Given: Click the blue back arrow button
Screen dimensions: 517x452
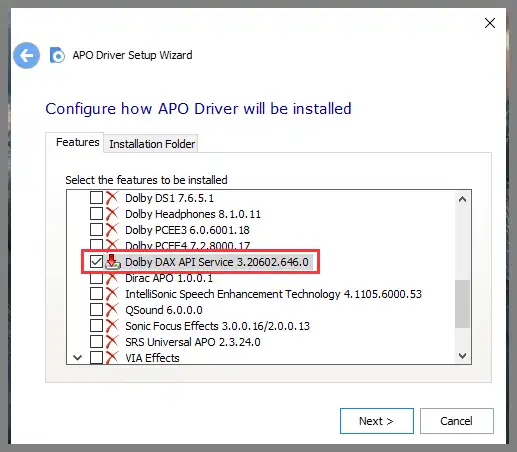Looking at the screenshot, I should 26,55.
